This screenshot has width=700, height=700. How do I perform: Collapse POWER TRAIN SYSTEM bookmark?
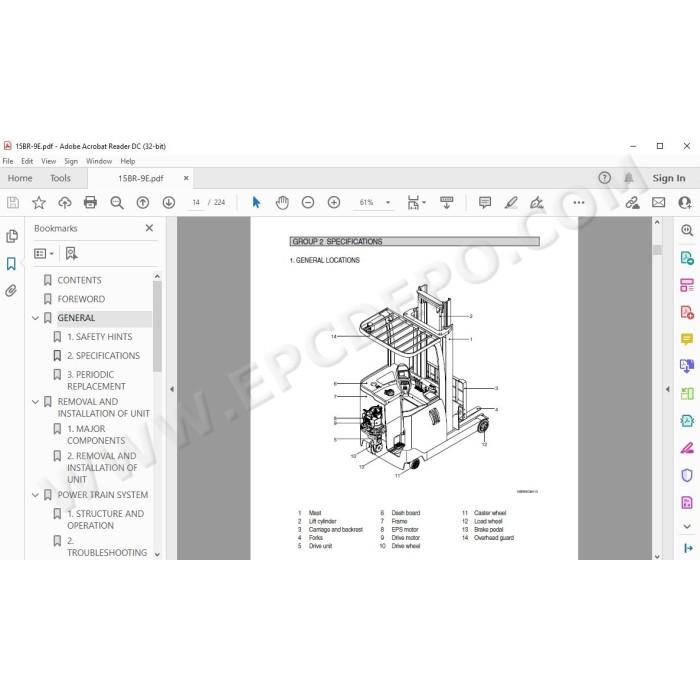35,495
